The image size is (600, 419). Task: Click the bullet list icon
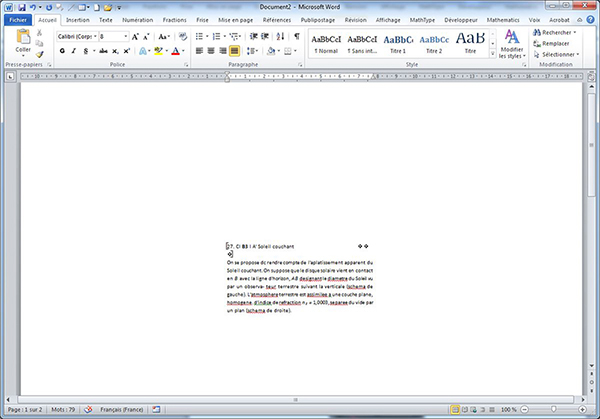(x=200, y=36)
